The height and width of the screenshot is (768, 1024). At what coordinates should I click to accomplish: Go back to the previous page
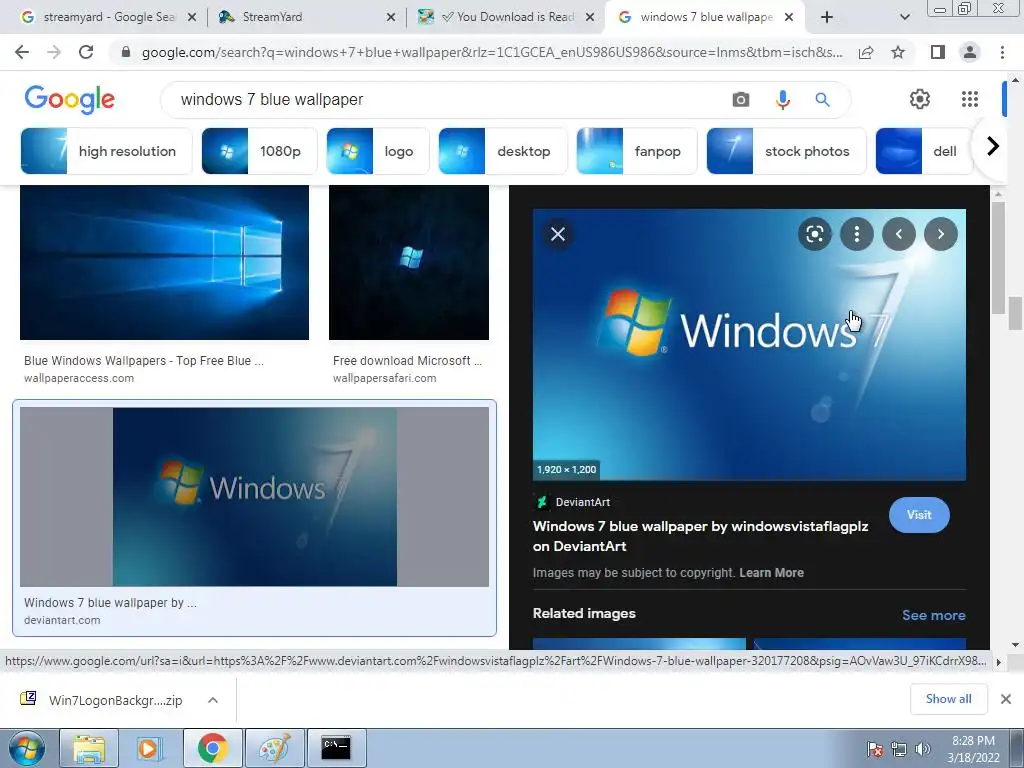pos(22,52)
